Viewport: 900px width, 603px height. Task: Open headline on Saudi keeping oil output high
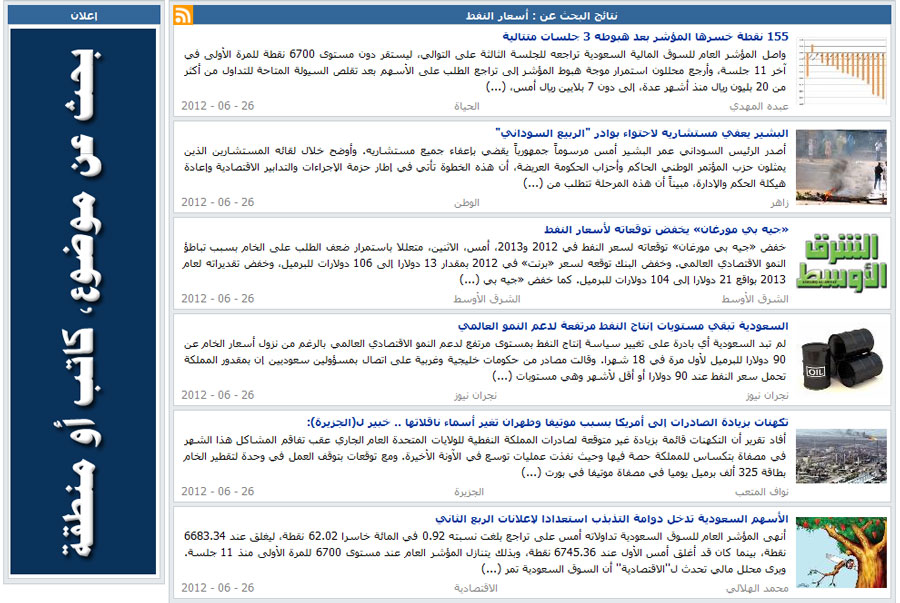pyautogui.click(x=623, y=326)
